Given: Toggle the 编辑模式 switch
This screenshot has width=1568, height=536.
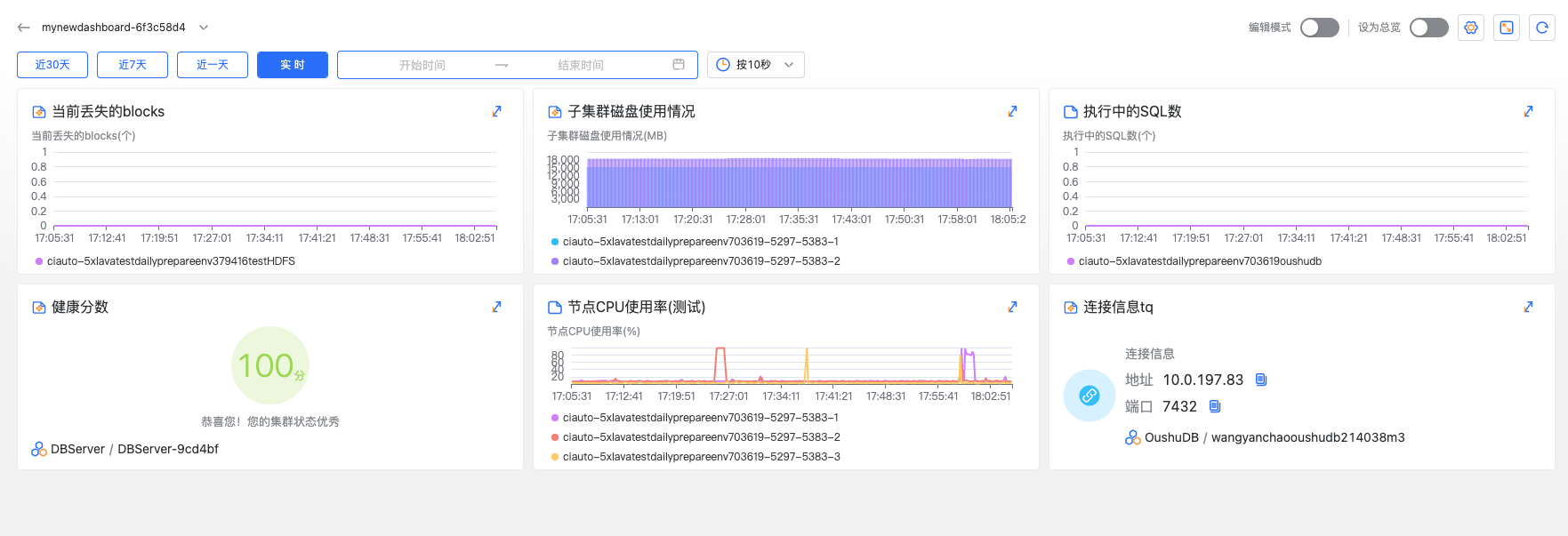Looking at the screenshot, I should click(1319, 28).
